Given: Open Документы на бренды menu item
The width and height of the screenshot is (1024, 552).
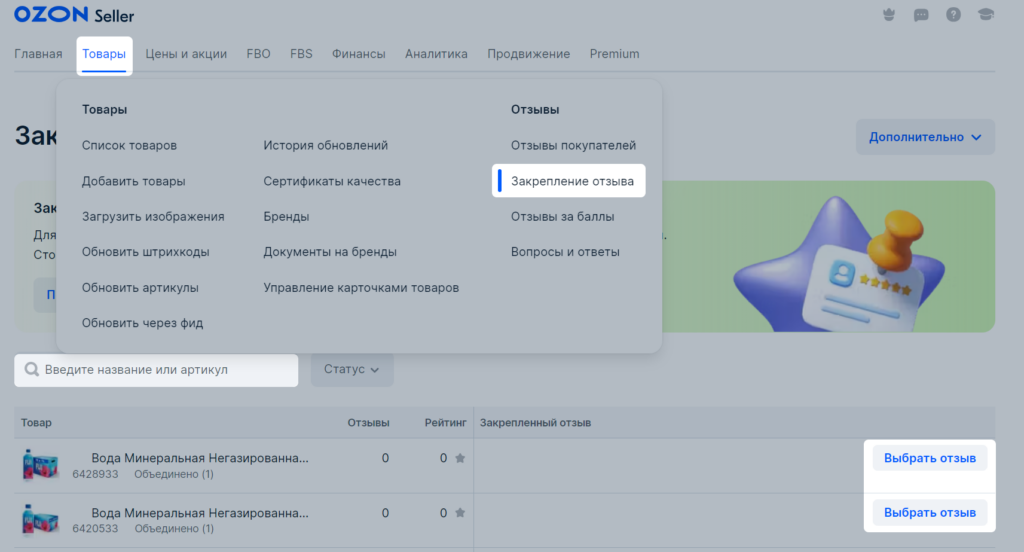Looking at the screenshot, I should click(330, 252).
